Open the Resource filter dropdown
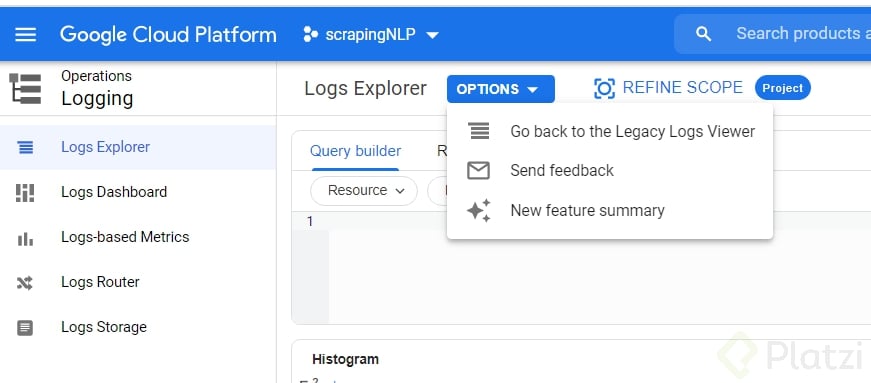Viewport: 871px width, 383px height. [x=364, y=191]
